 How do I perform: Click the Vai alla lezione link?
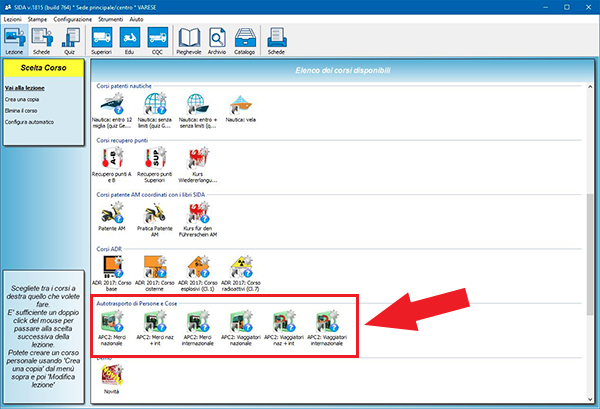click(x=23, y=89)
